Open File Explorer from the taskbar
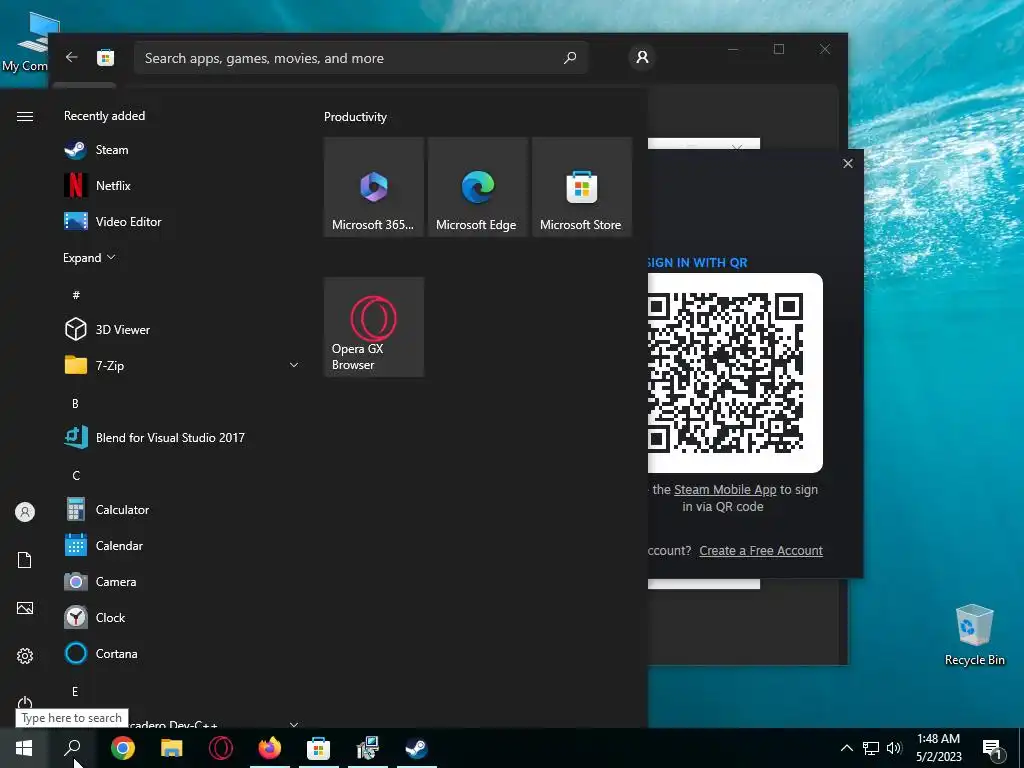 (172, 748)
